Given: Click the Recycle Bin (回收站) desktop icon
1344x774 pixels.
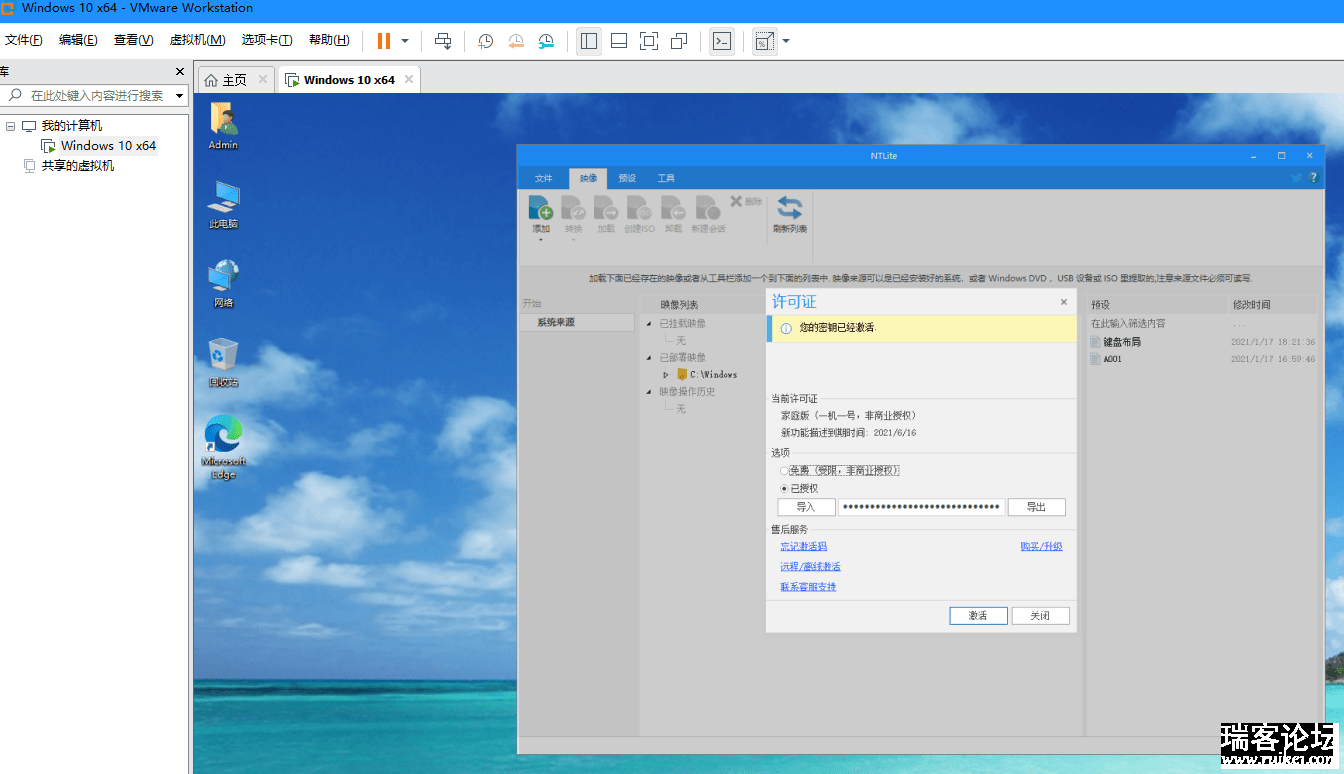Looking at the screenshot, I should pos(223,356).
